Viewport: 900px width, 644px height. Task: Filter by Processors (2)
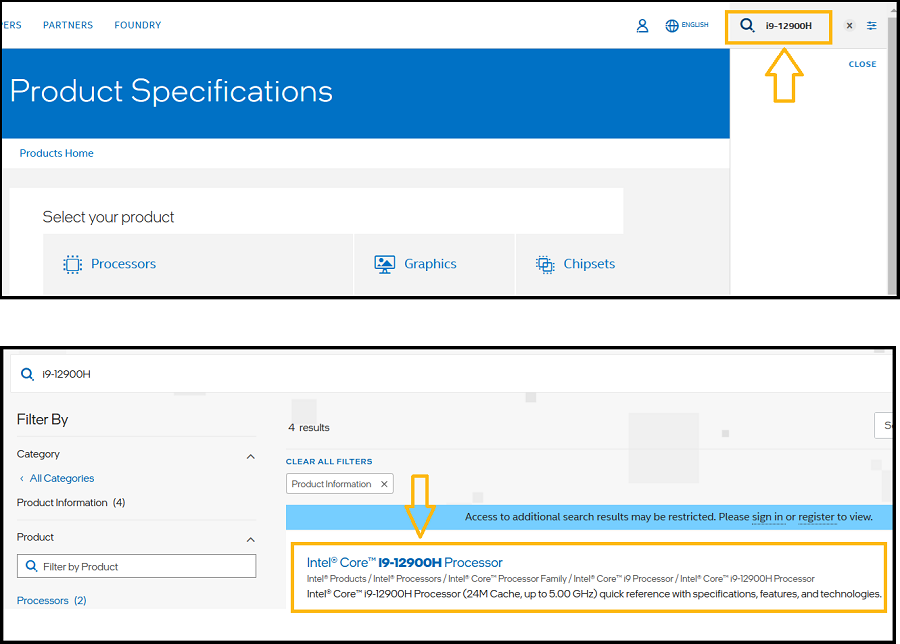pyautogui.click(x=52, y=600)
